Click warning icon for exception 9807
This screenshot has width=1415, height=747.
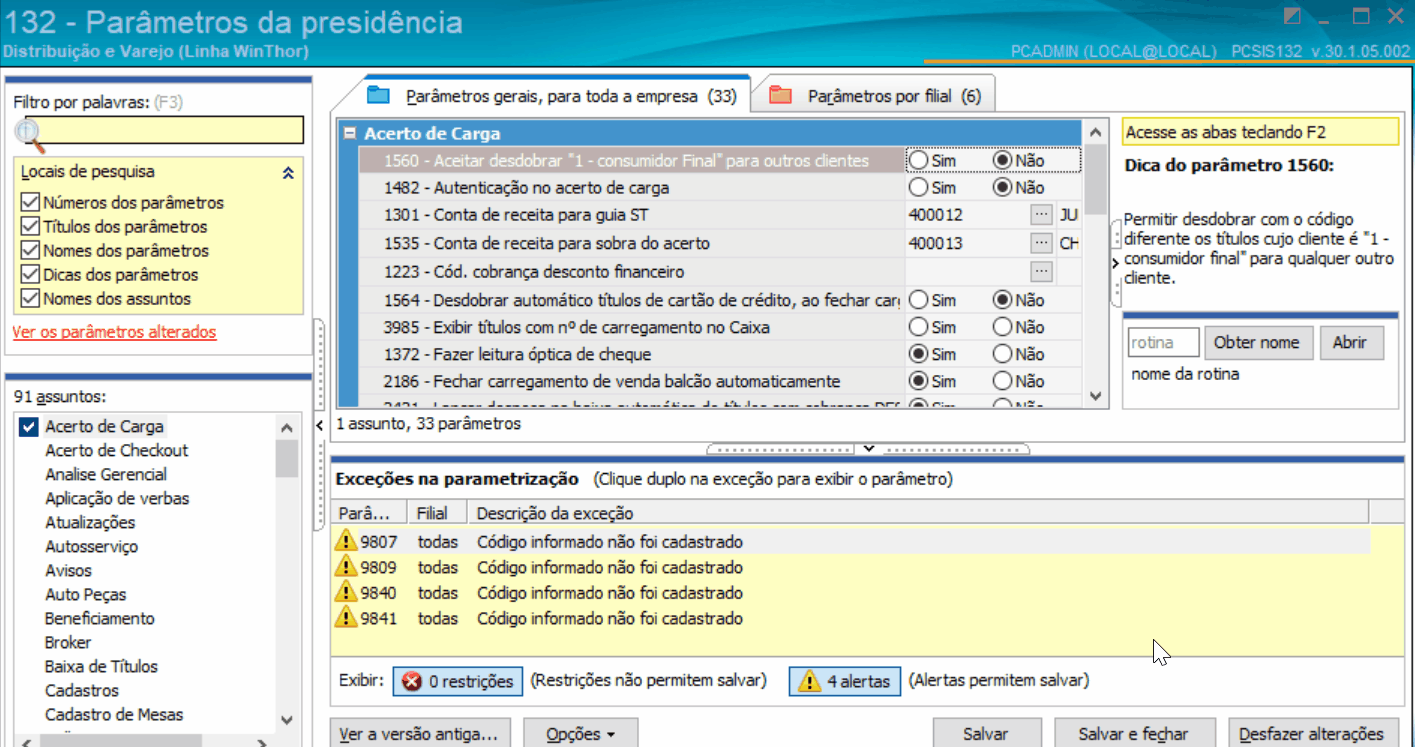point(346,541)
